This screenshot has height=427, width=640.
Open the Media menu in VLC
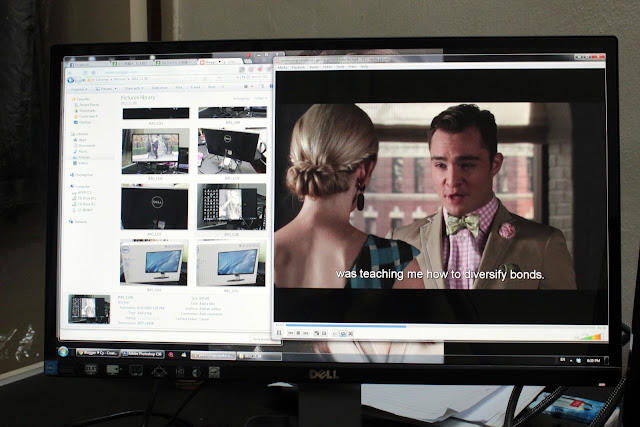[282, 67]
